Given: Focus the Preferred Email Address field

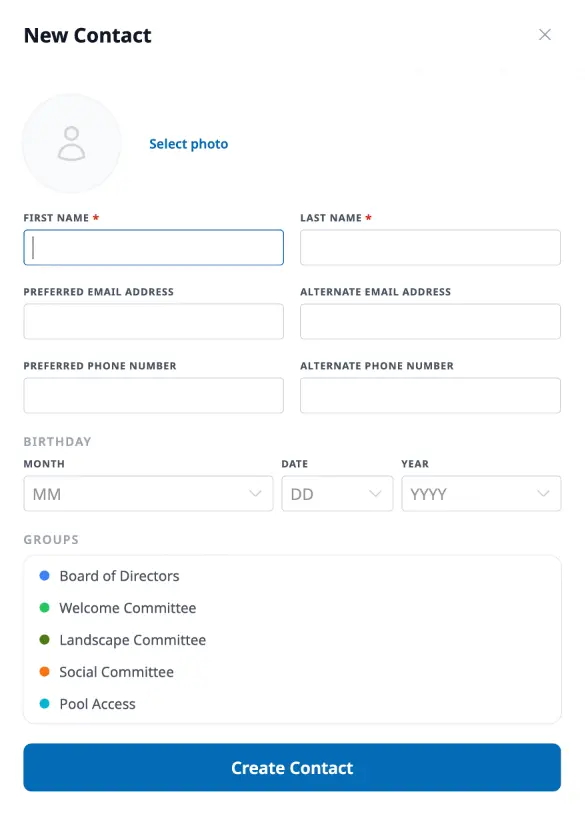Looking at the screenshot, I should (153, 321).
